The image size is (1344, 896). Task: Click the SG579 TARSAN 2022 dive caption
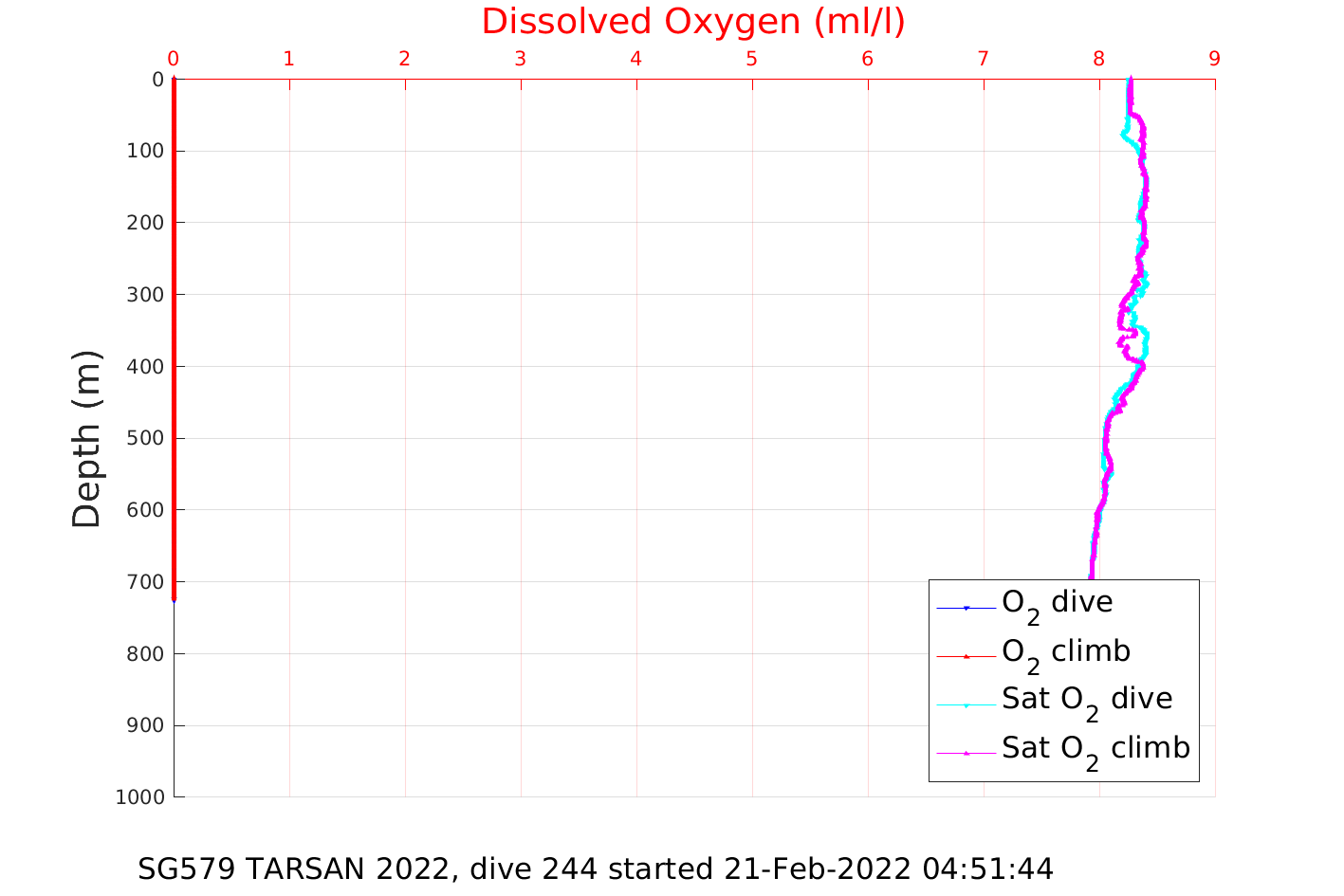point(596,869)
